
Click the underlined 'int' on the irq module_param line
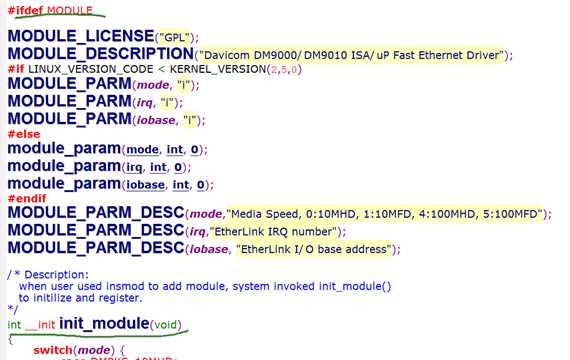158,167
